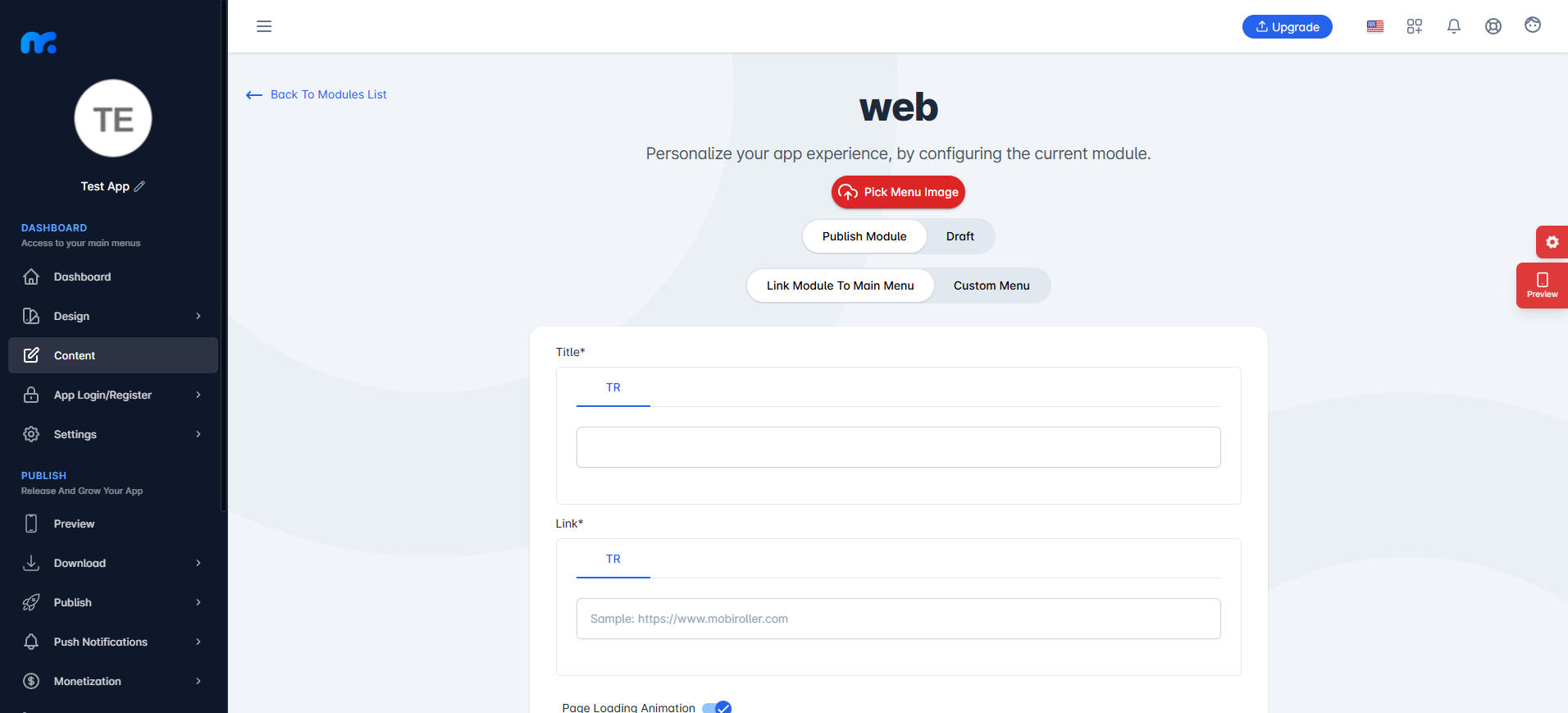
Task: Open the apps grid icon
Action: click(x=1415, y=26)
